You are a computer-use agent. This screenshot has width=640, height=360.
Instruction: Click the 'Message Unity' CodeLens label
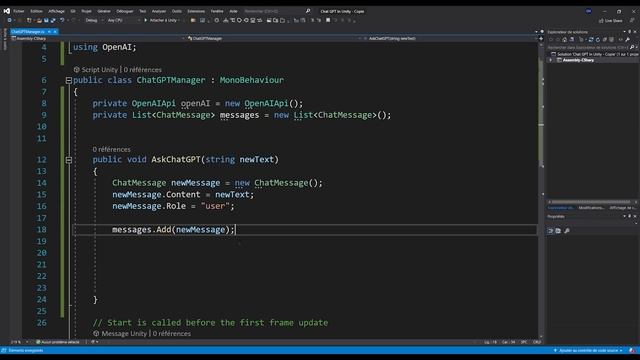click(124, 333)
